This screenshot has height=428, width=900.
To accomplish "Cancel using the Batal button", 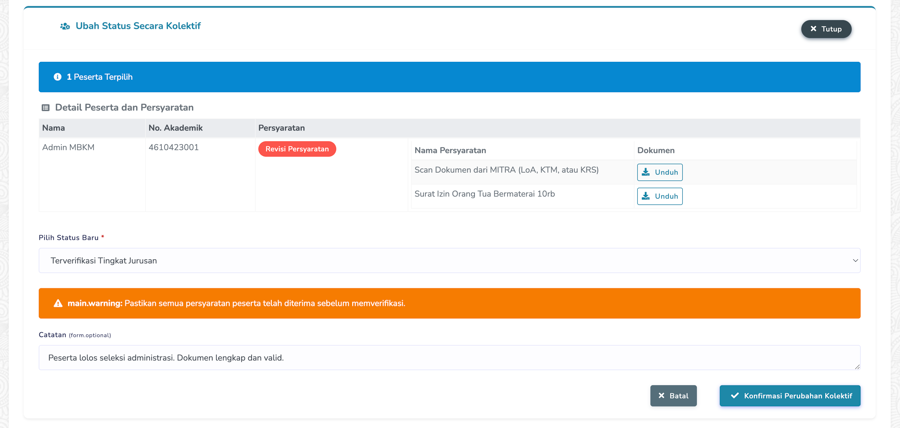I will tap(673, 396).
